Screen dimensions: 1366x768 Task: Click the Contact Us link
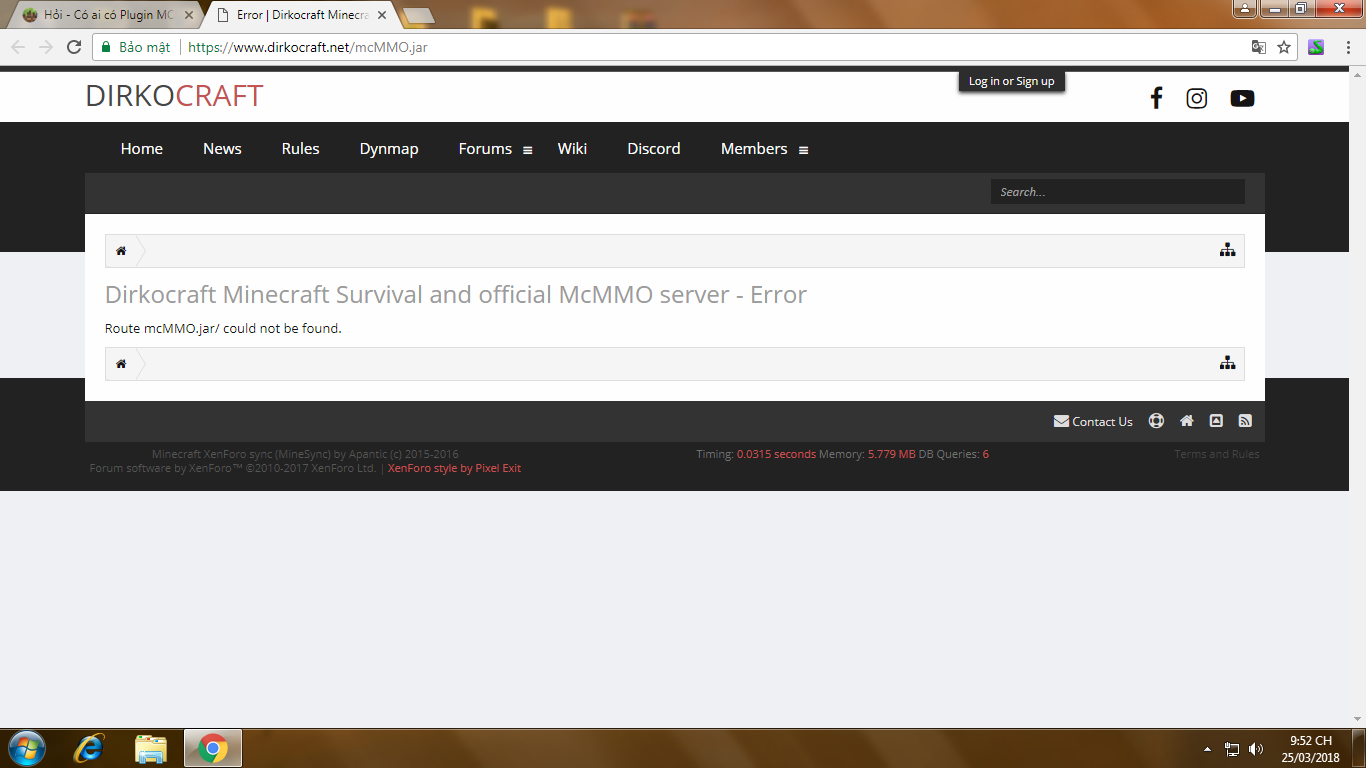pos(1093,421)
